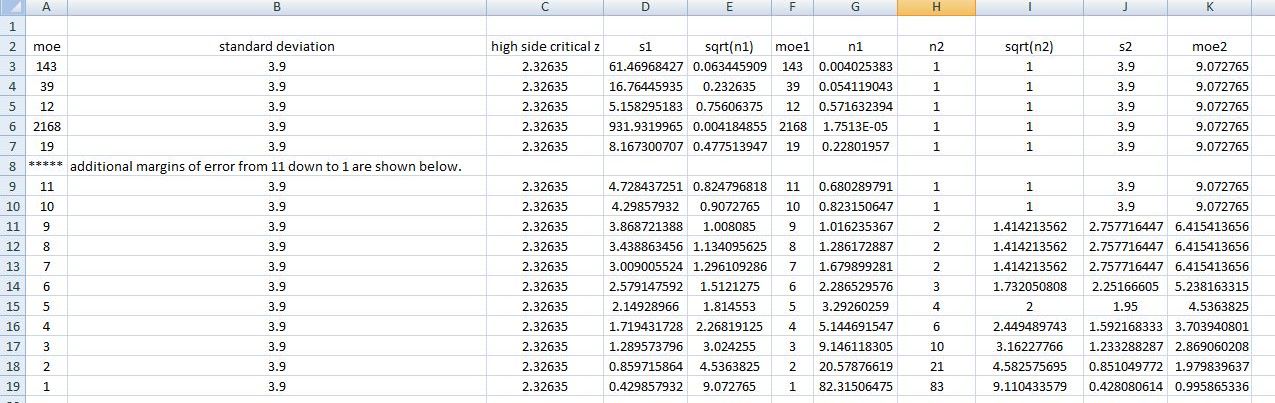Click cell with value 1.233288287
The image size is (1275, 403).
[1125, 346]
